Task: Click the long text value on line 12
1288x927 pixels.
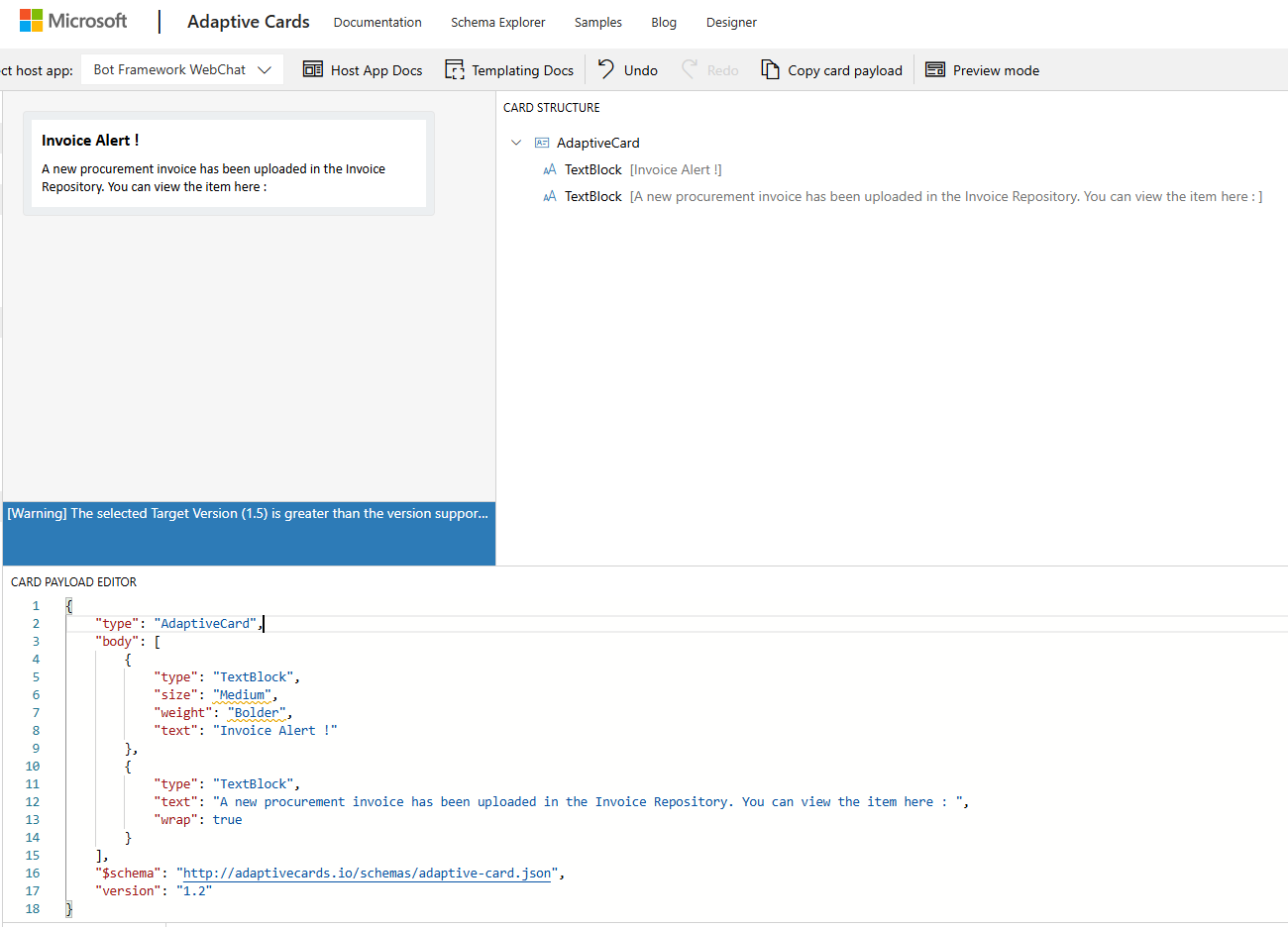Action: pos(588,801)
